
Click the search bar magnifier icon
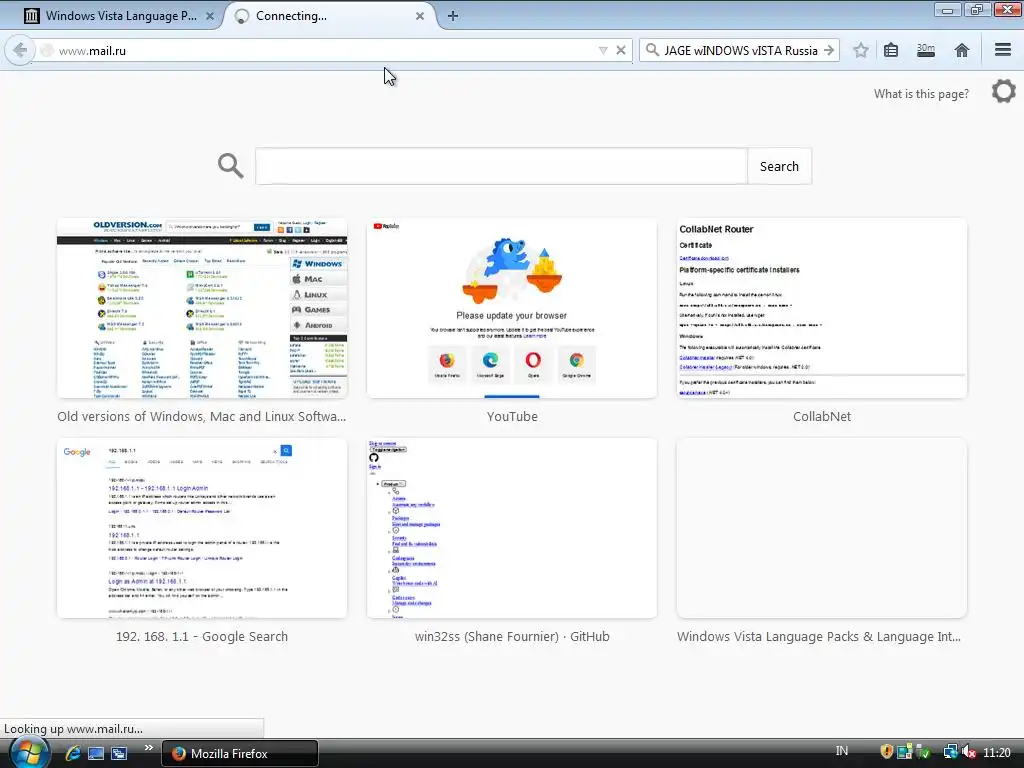pos(652,50)
